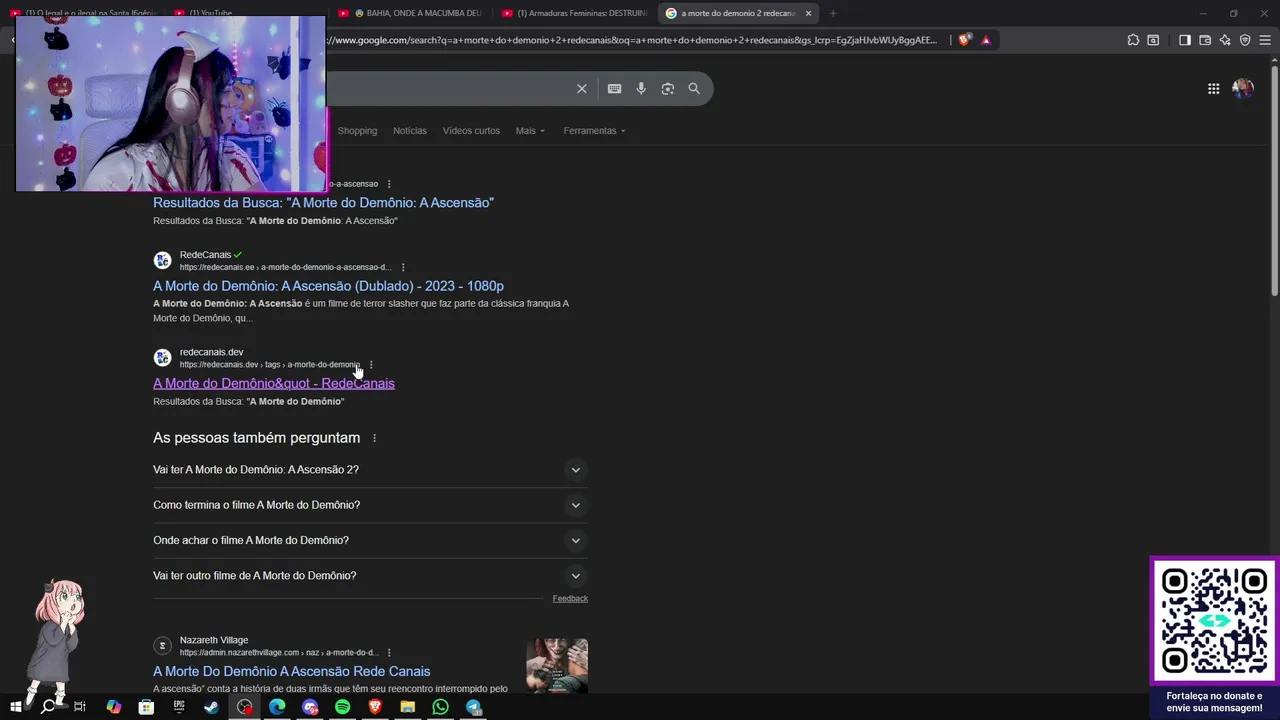Open the Leo AI sparkle icon
Screen dimensions: 1280x720
pos(1225,40)
